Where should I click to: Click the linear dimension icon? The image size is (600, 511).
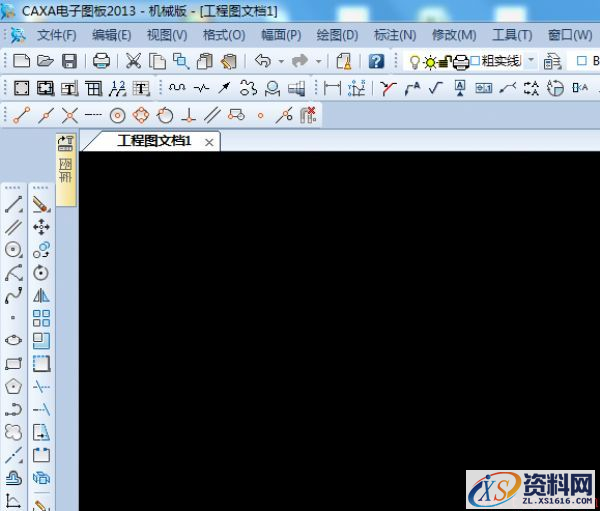point(332,88)
